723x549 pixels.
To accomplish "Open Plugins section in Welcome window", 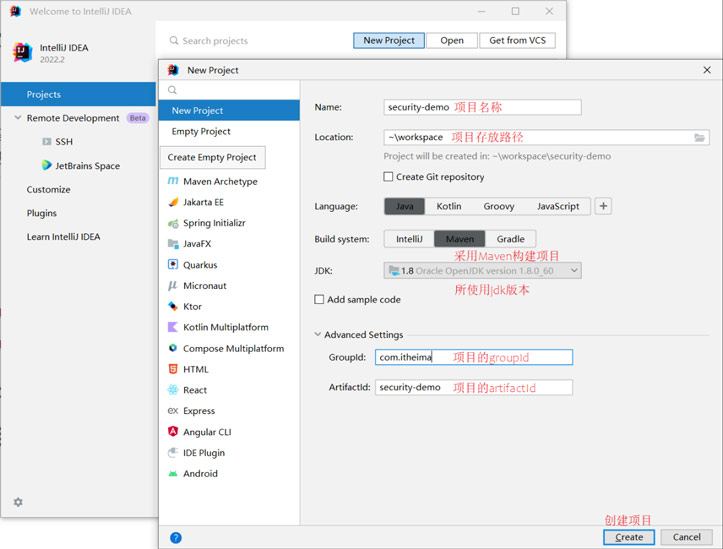I will coord(41,213).
